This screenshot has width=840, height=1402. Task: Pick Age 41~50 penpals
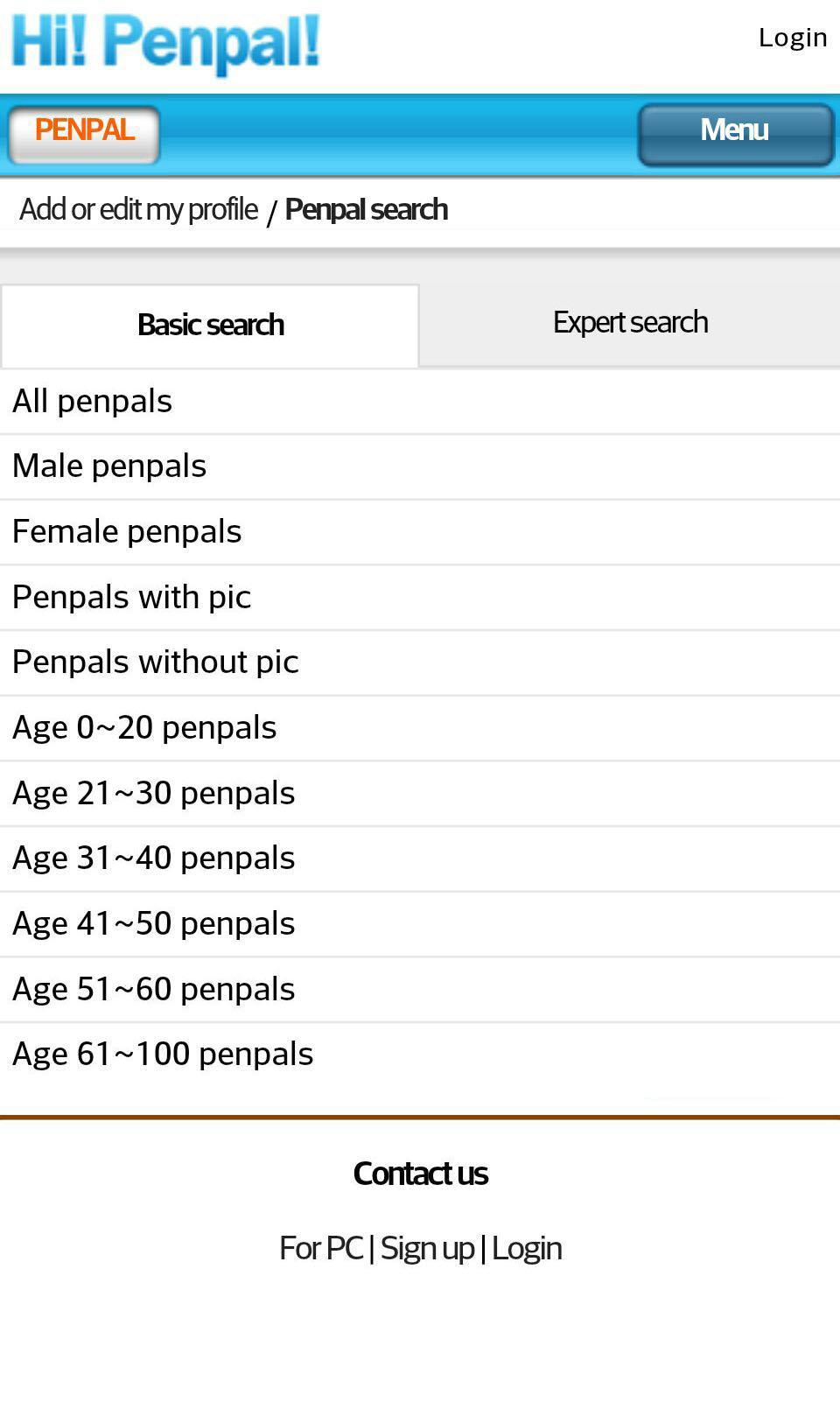(154, 924)
